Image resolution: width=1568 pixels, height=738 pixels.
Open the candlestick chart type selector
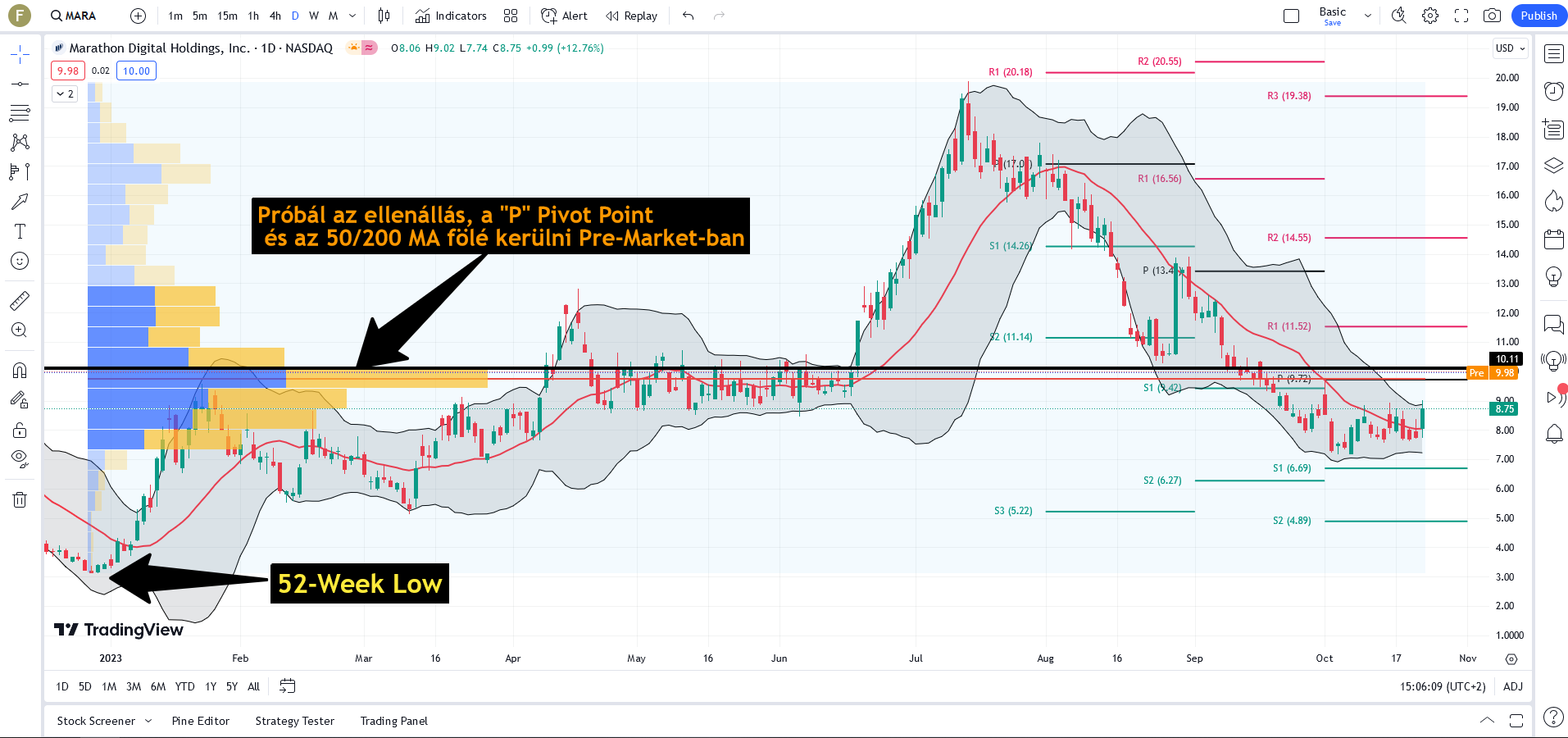384,16
